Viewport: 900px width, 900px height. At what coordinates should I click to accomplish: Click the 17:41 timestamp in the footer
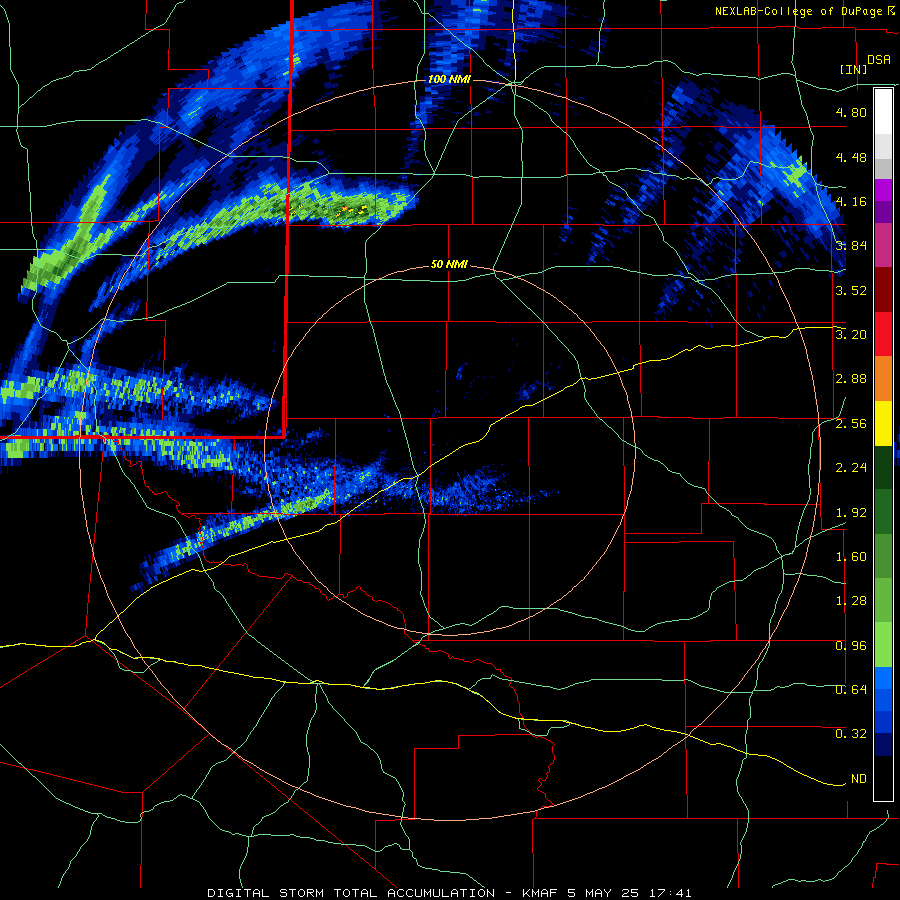coord(672,893)
